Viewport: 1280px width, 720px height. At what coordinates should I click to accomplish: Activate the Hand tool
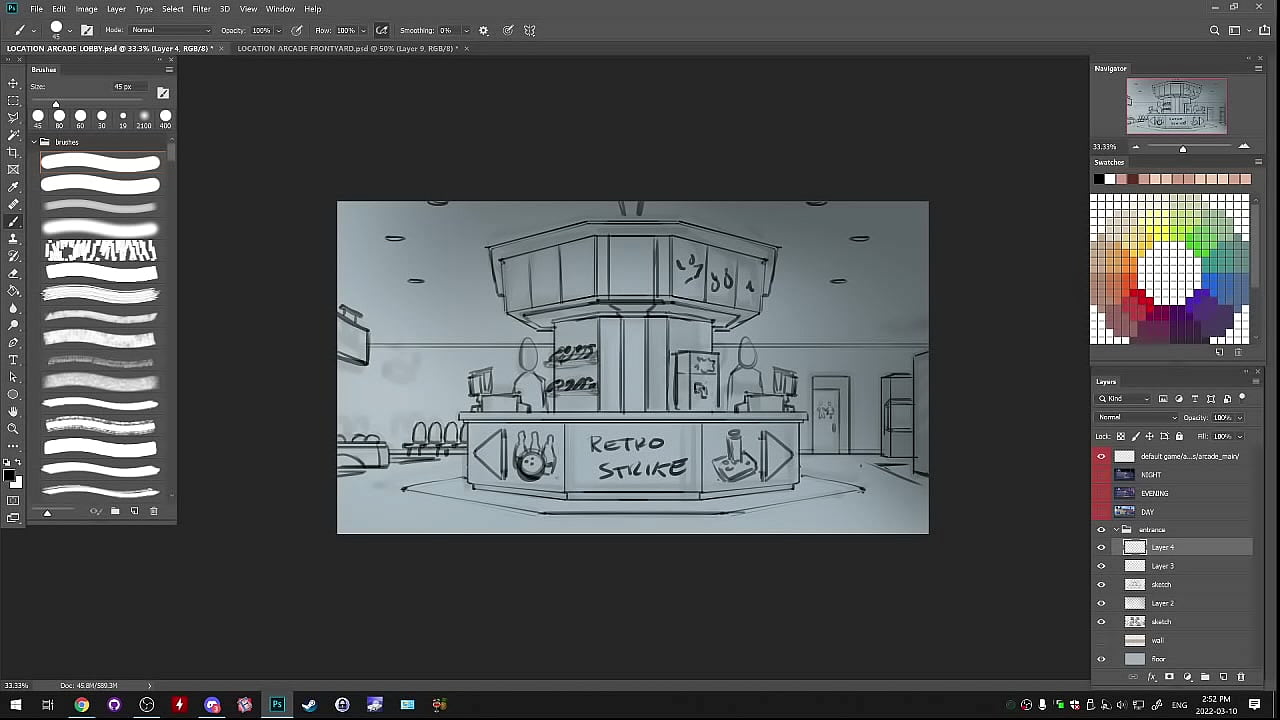coord(13,411)
